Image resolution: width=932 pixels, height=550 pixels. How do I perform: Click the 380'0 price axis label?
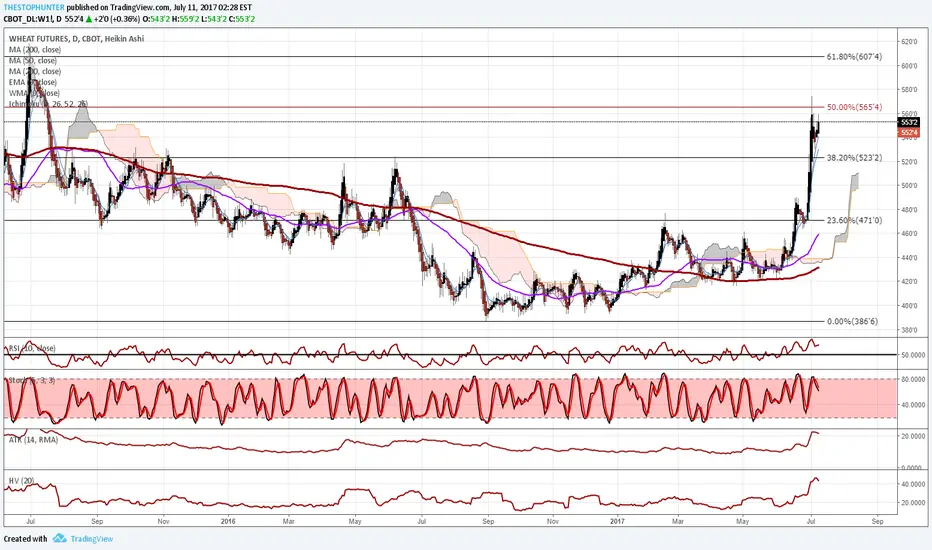coord(909,329)
